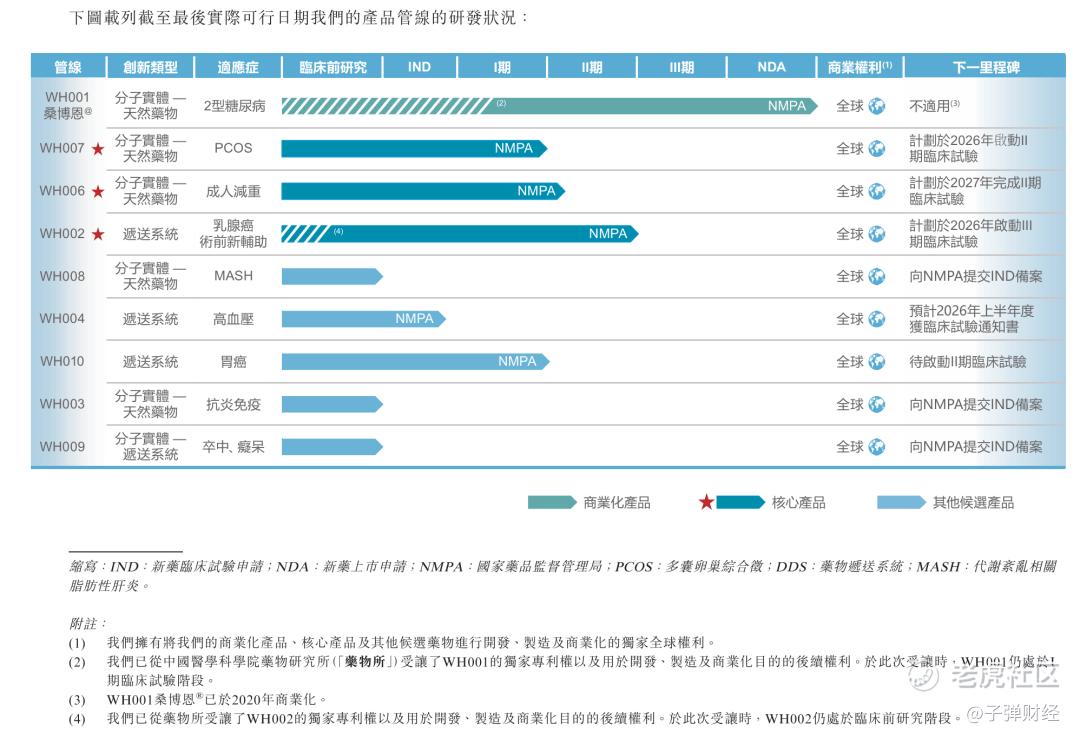Click the WH004 高血壓 progress bar
1080x738 pixels.
[x=364, y=319]
